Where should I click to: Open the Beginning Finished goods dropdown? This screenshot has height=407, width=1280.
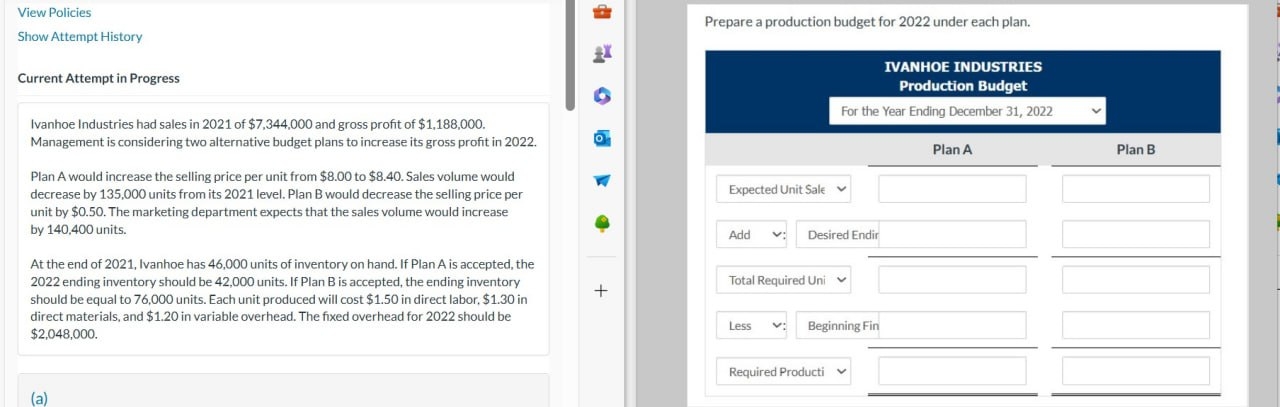(838, 326)
